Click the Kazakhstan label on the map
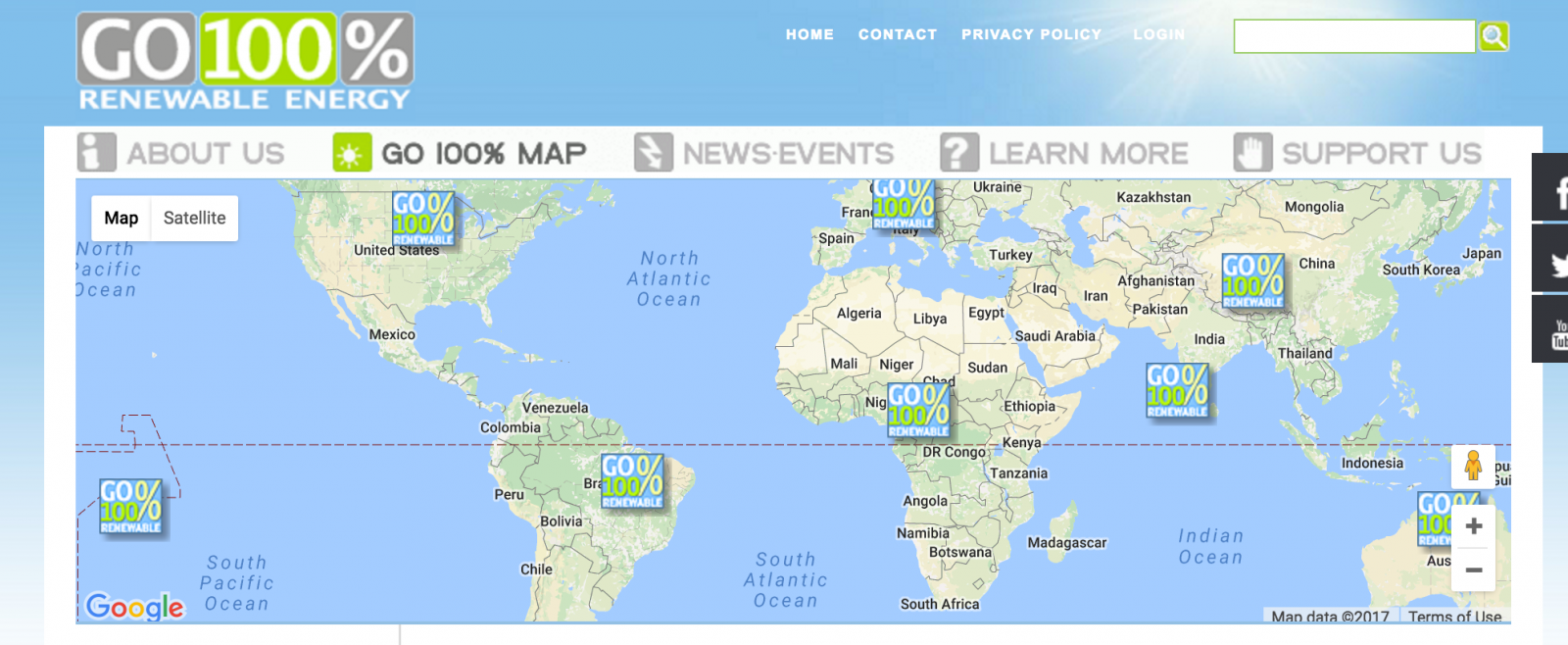Viewport: 1568px width, 645px height. click(x=1153, y=197)
